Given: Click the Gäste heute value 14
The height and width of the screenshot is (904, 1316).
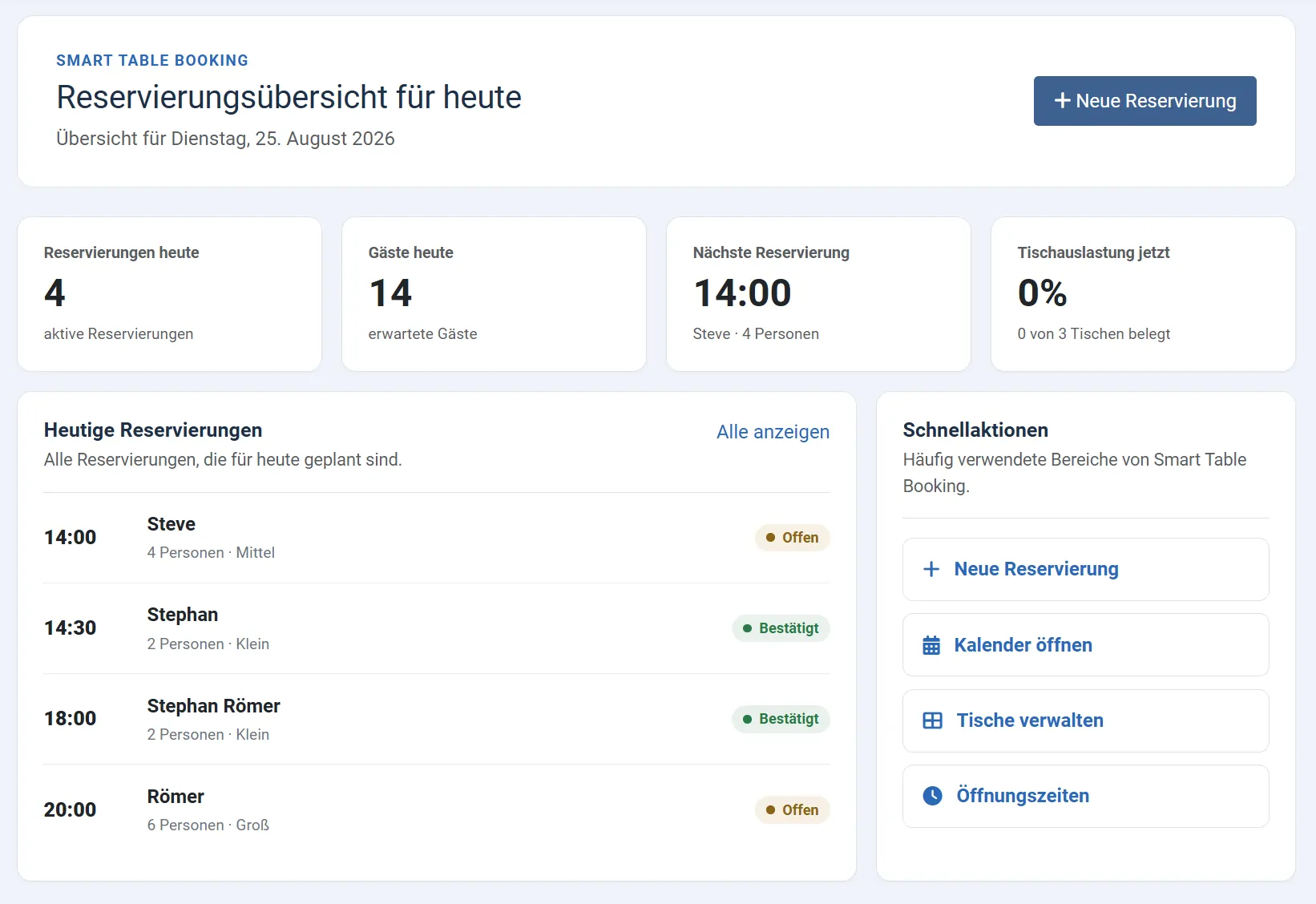Looking at the screenshot, I should tap(390, 293).
